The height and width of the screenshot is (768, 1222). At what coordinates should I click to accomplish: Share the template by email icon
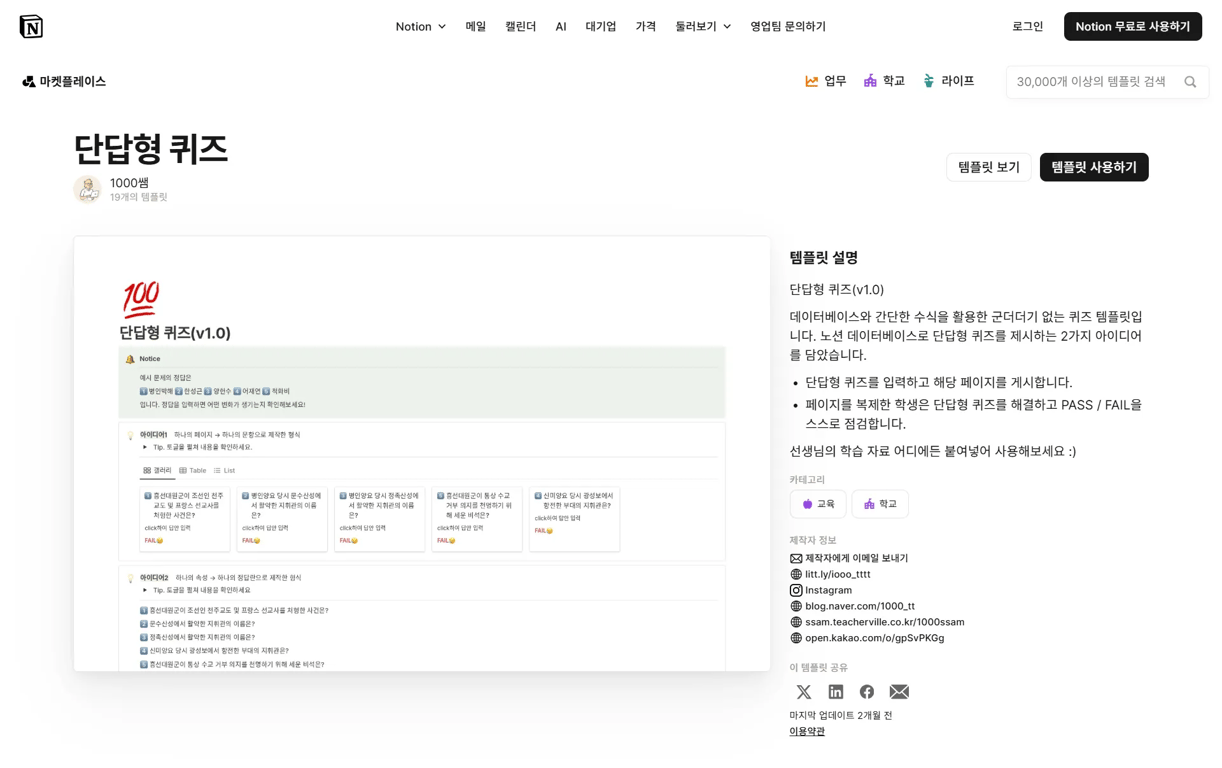[x=899, y=692]
